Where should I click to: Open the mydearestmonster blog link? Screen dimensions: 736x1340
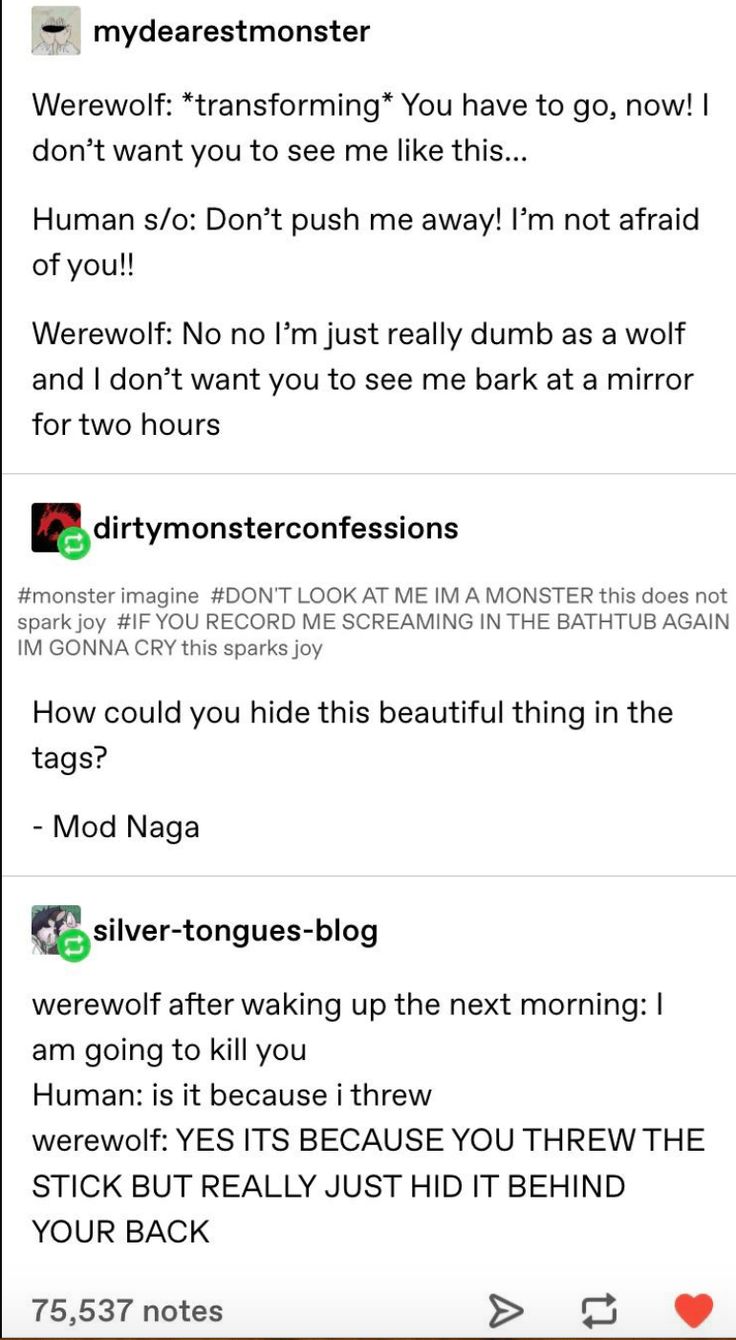click(x=232, y=32)
